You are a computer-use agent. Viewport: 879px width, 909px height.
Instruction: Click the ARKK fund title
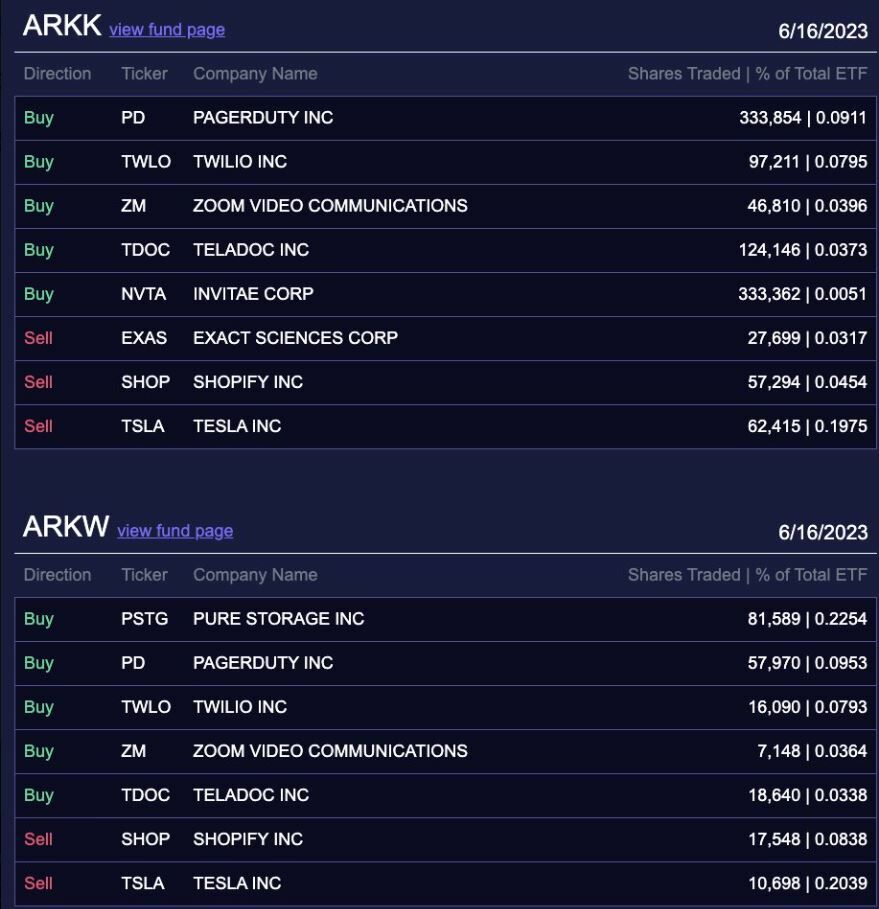pos(62,26)
